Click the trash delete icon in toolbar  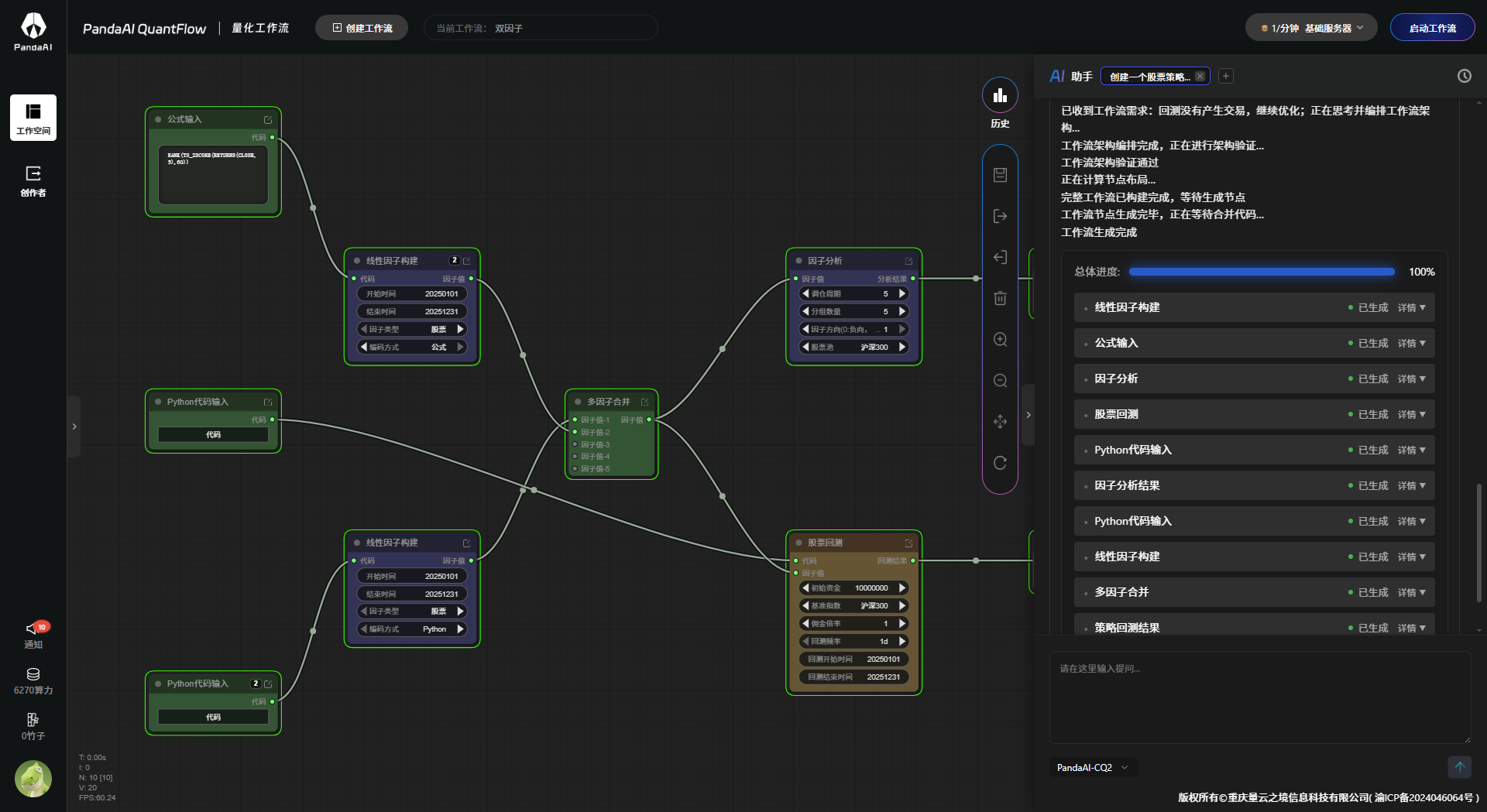point(1000,298)
